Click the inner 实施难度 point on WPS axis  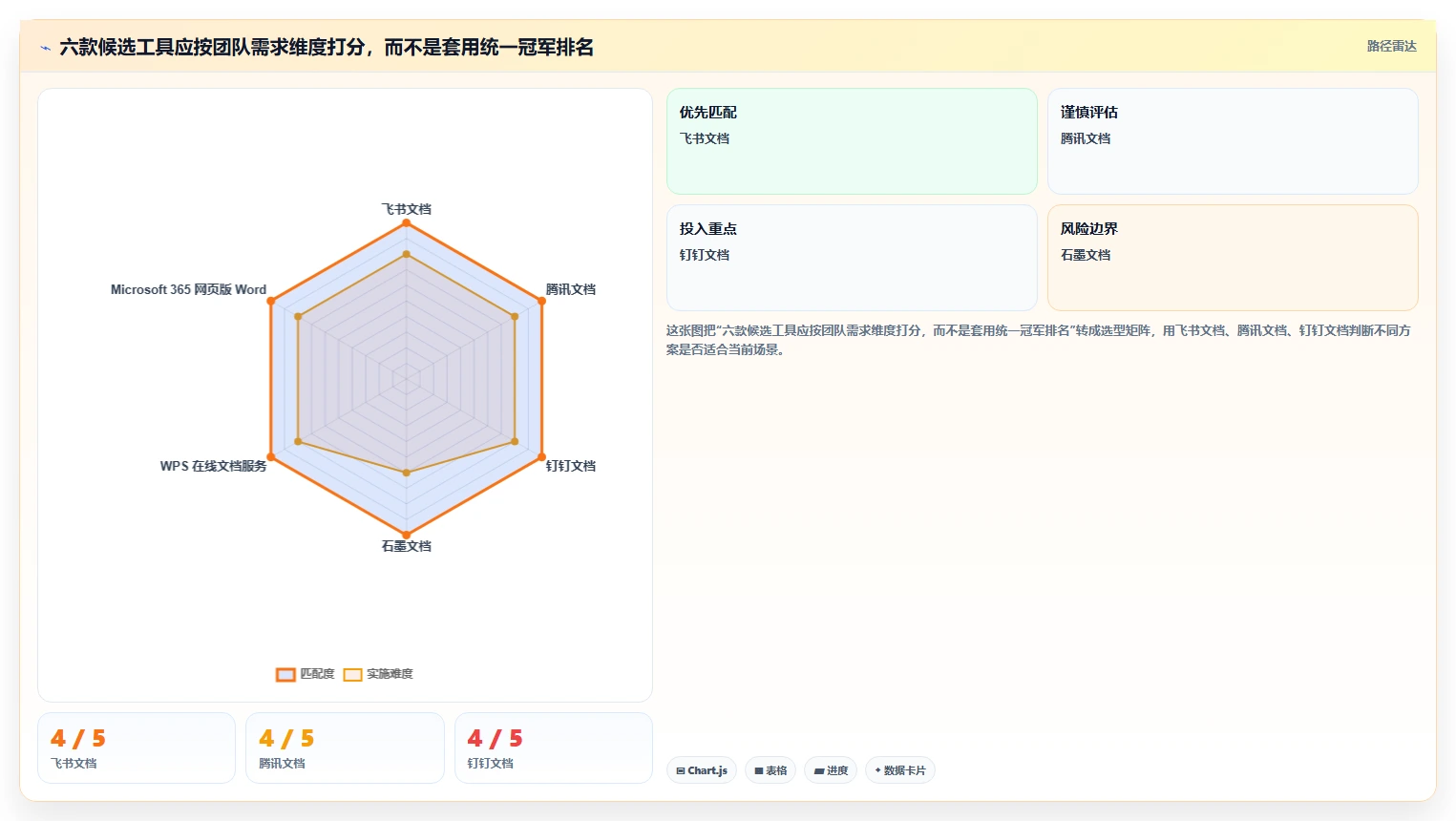(299, 441)
